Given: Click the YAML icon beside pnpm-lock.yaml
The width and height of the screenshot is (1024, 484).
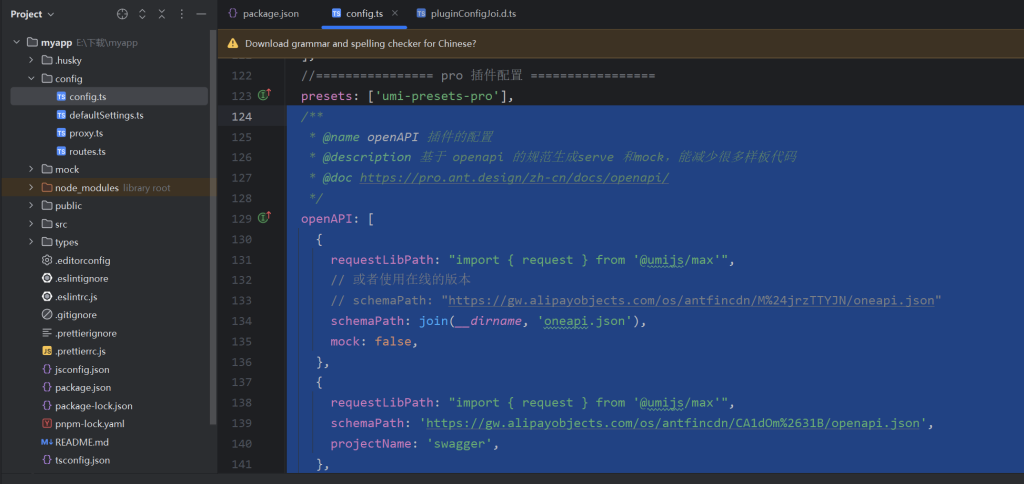Looking at the screenshot, I should click(47, 424).
